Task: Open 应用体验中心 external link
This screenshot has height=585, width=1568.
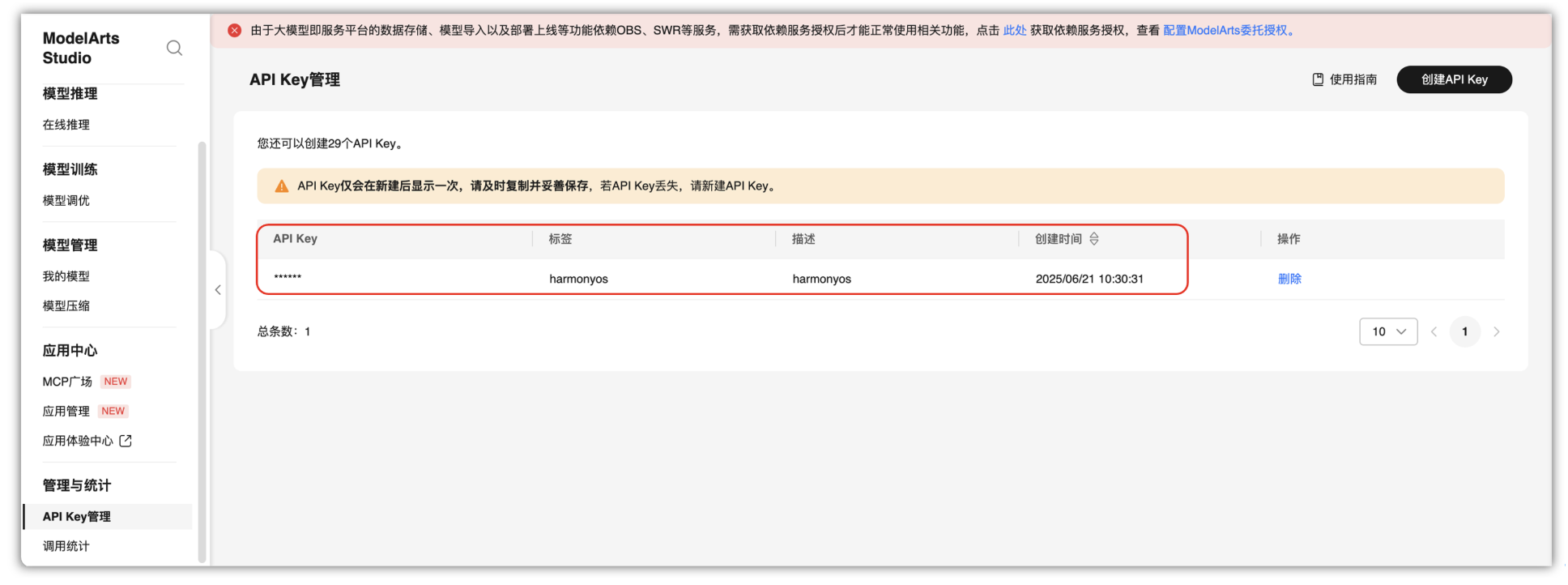Action: [78, 441]
